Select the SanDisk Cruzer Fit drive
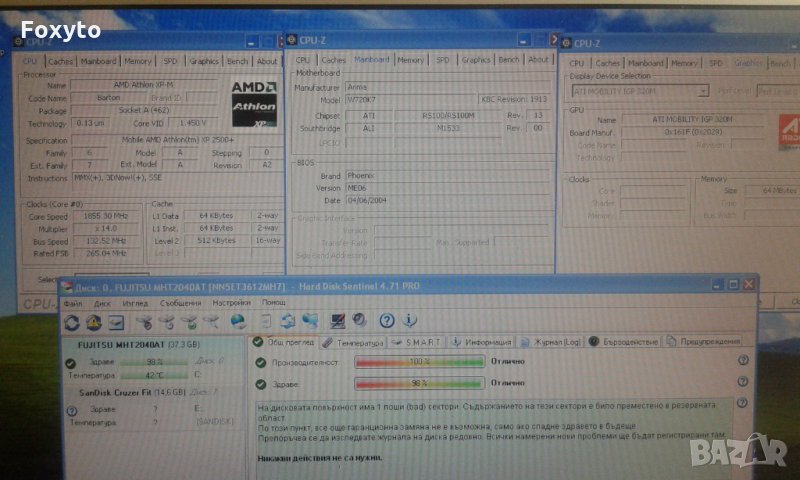This screenshot has width=800, height=480. (x=120, y=393)
